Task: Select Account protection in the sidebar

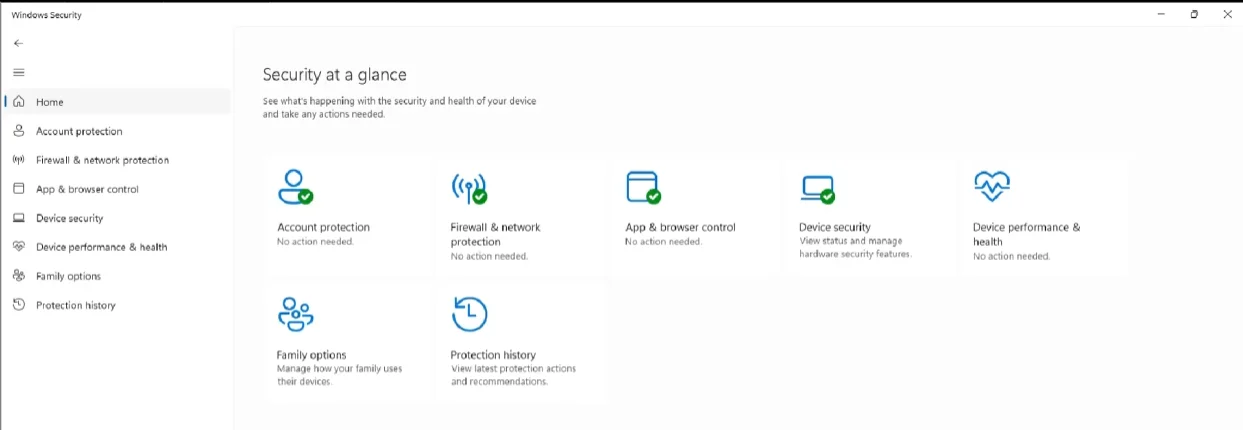Action: (x=117, y=131)
